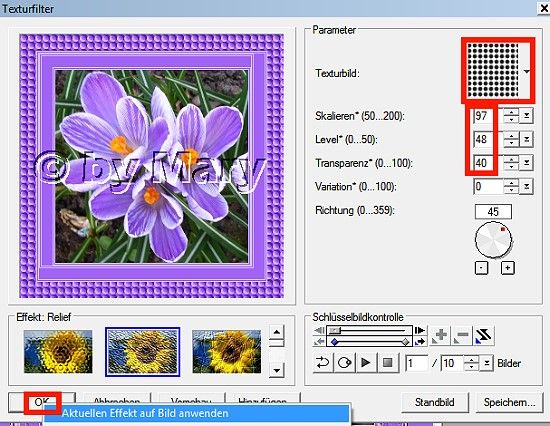Image resolution: width=550 pixels, height=426 pixels.
Task: Click the minus button below Richtung dial
Action: pyautogui.click(x=481, y=268)
